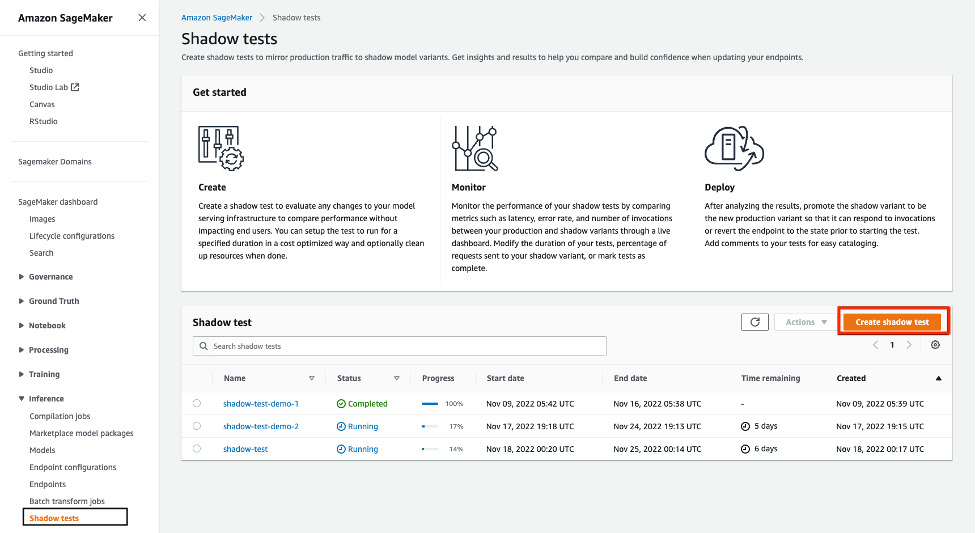The image size is (977, 533).
Task: Select radio button for shadow-test-demo-2
Action: 197,426
